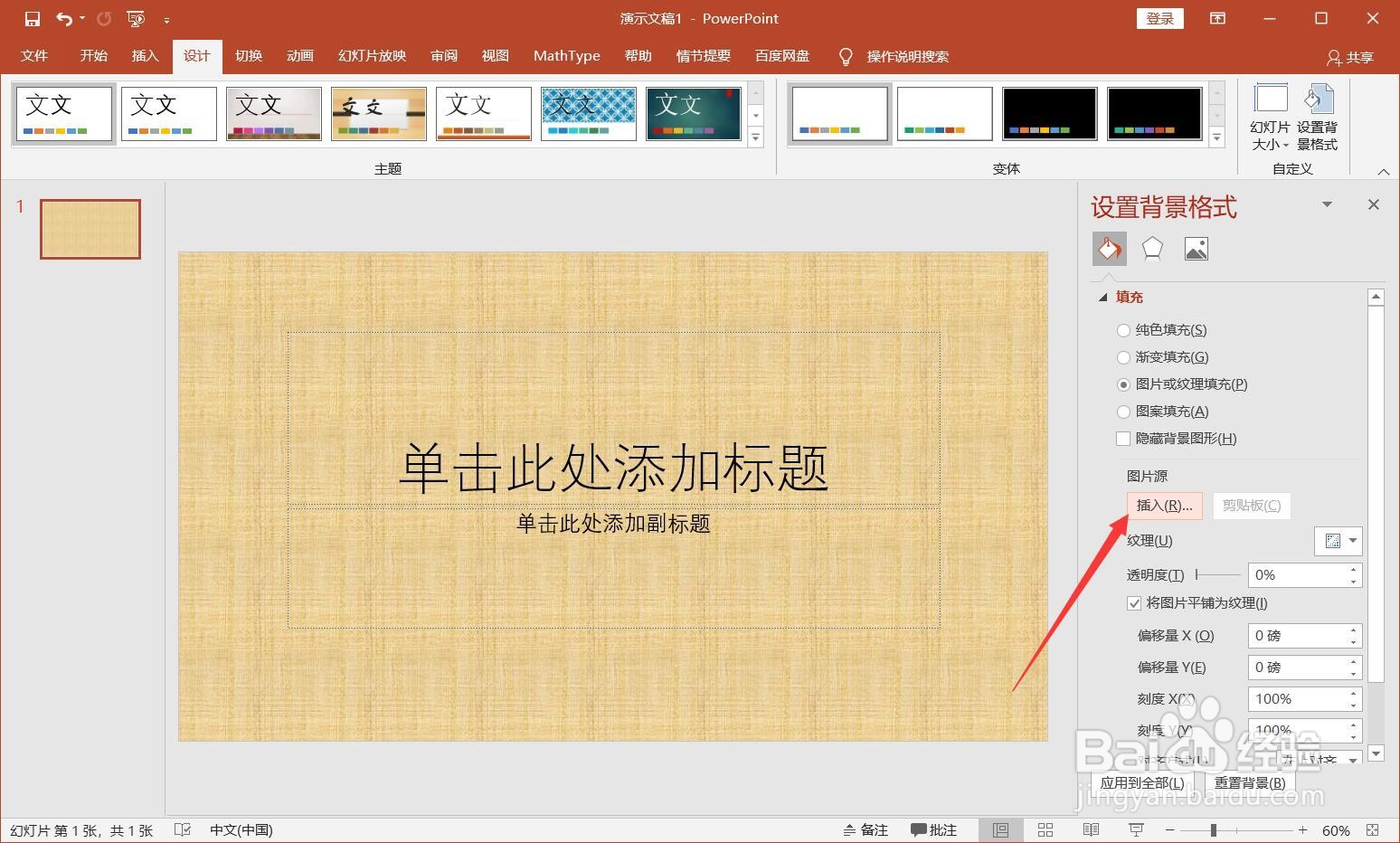Click the Offset Y input field
The height and width of the screenshot is (843, 1400).
1305,668
